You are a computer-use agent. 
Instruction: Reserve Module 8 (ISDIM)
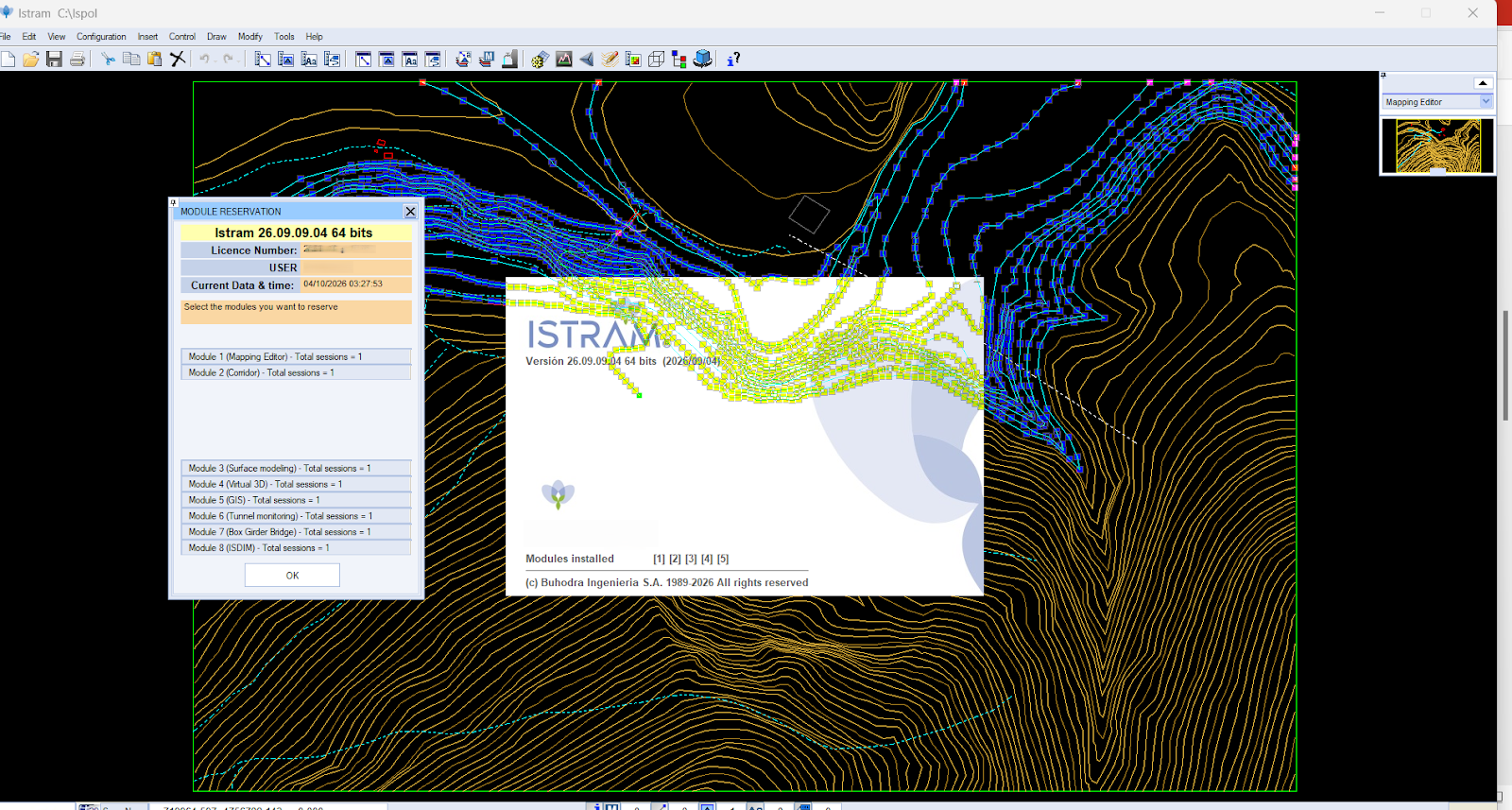(296, 548)
